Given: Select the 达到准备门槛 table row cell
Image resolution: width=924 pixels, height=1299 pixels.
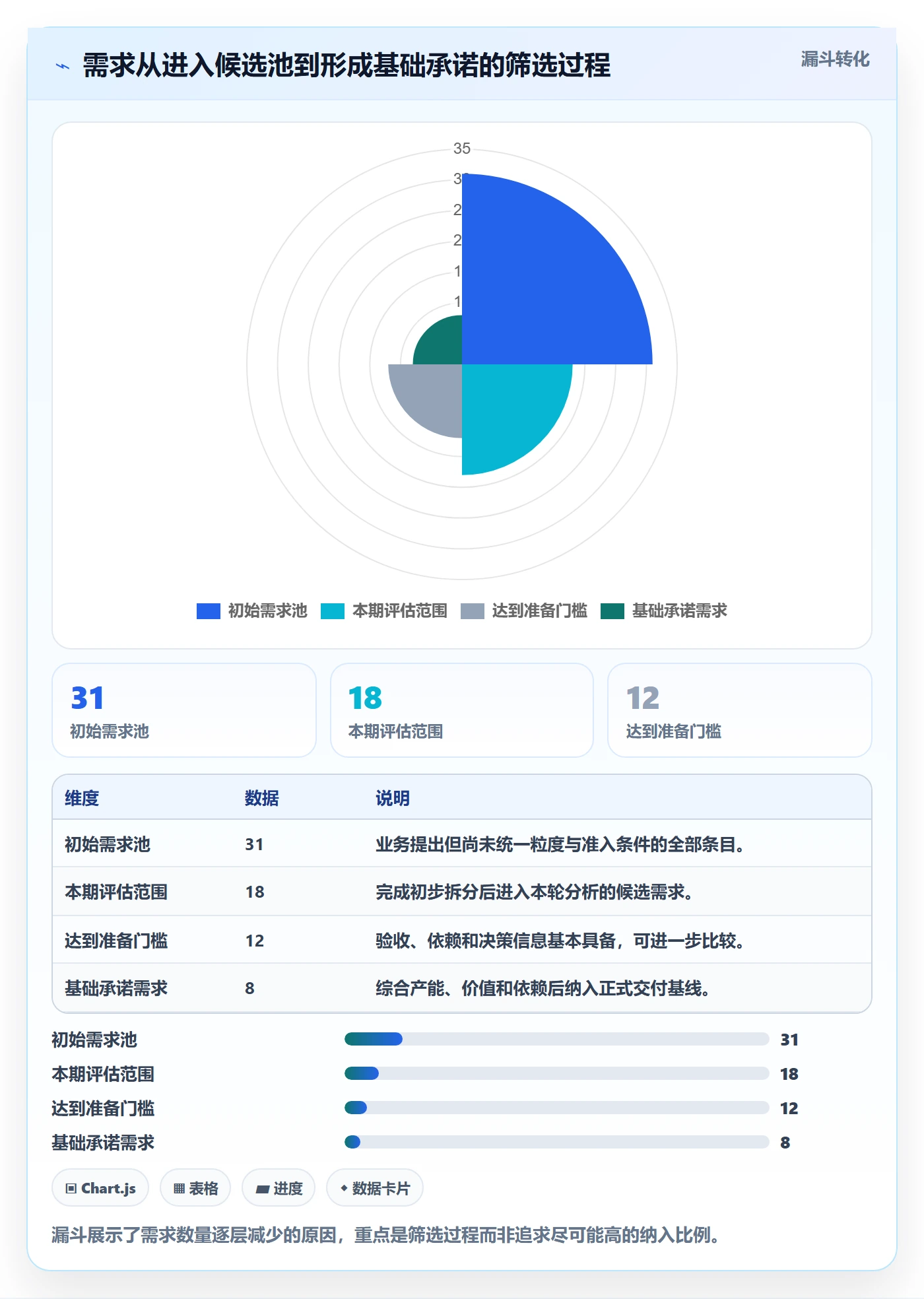Looking at the screenshot, I should pos(116,941).
